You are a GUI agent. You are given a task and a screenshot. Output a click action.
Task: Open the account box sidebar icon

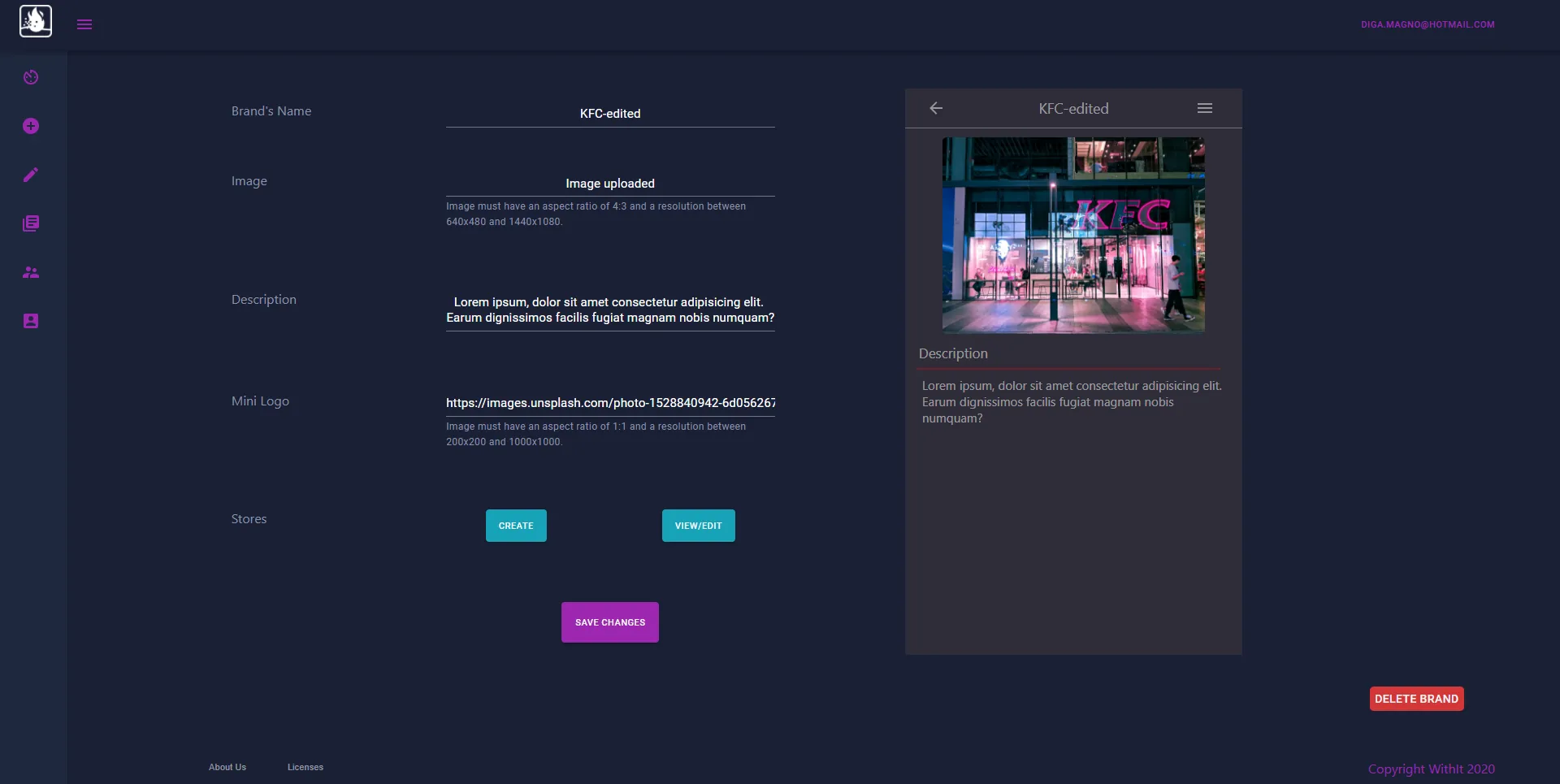(31, 321)
